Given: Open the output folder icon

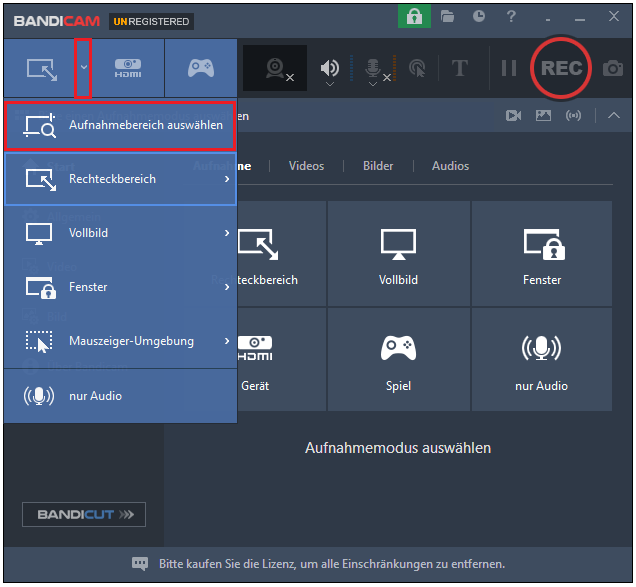Looking at the screenshot, I should click(447, 17).
